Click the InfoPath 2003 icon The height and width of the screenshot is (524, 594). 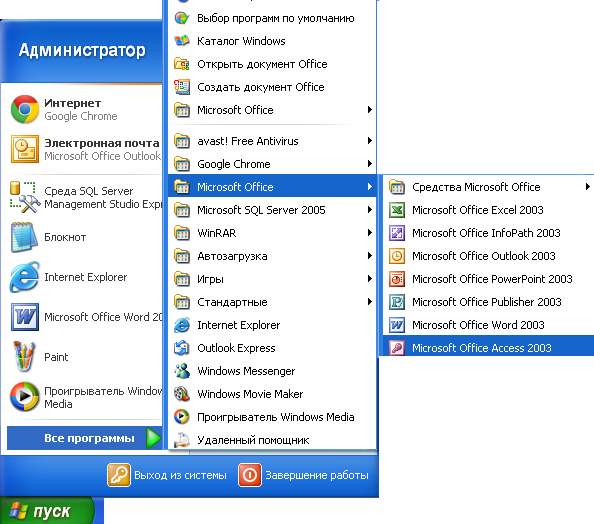point(397,233)
